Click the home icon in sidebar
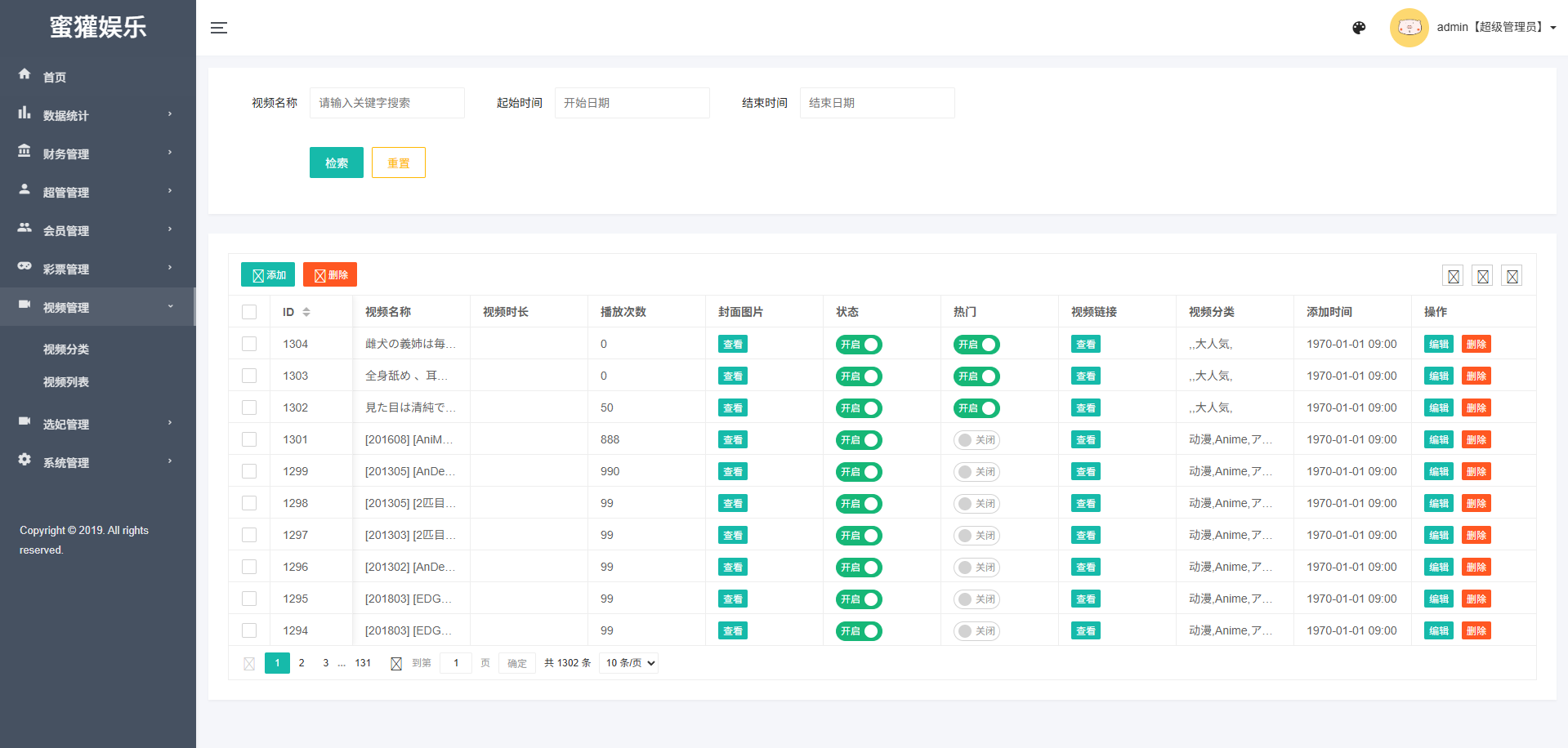Image resolution: width=1568 pixels, height=748 pixels. (x=25, y=74)
